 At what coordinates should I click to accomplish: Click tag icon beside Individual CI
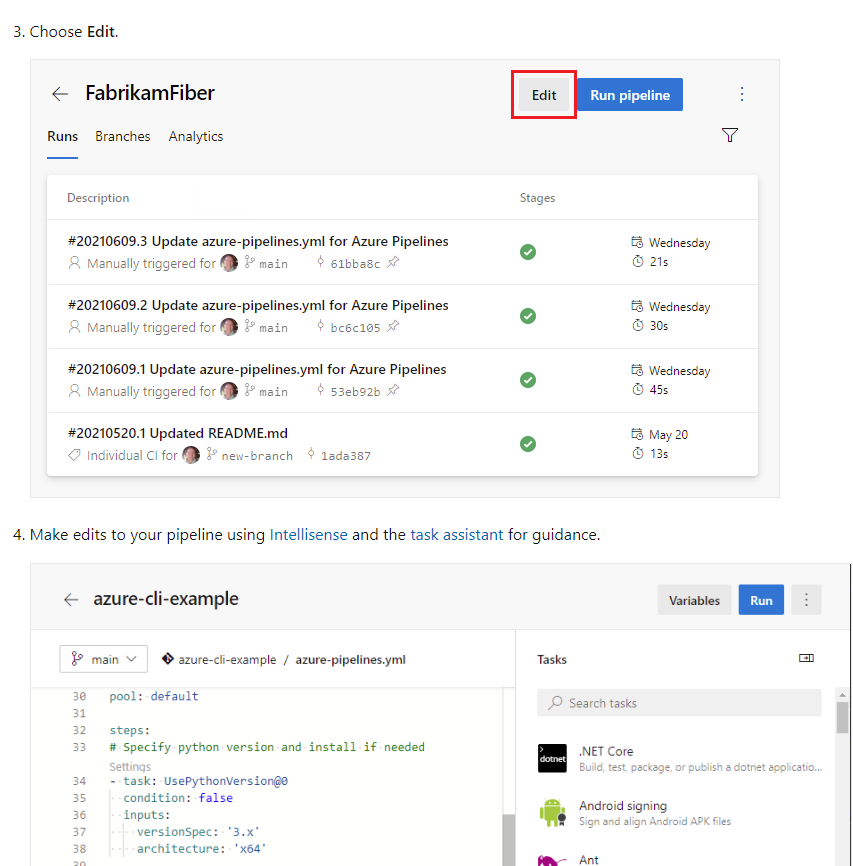(74, 455)
